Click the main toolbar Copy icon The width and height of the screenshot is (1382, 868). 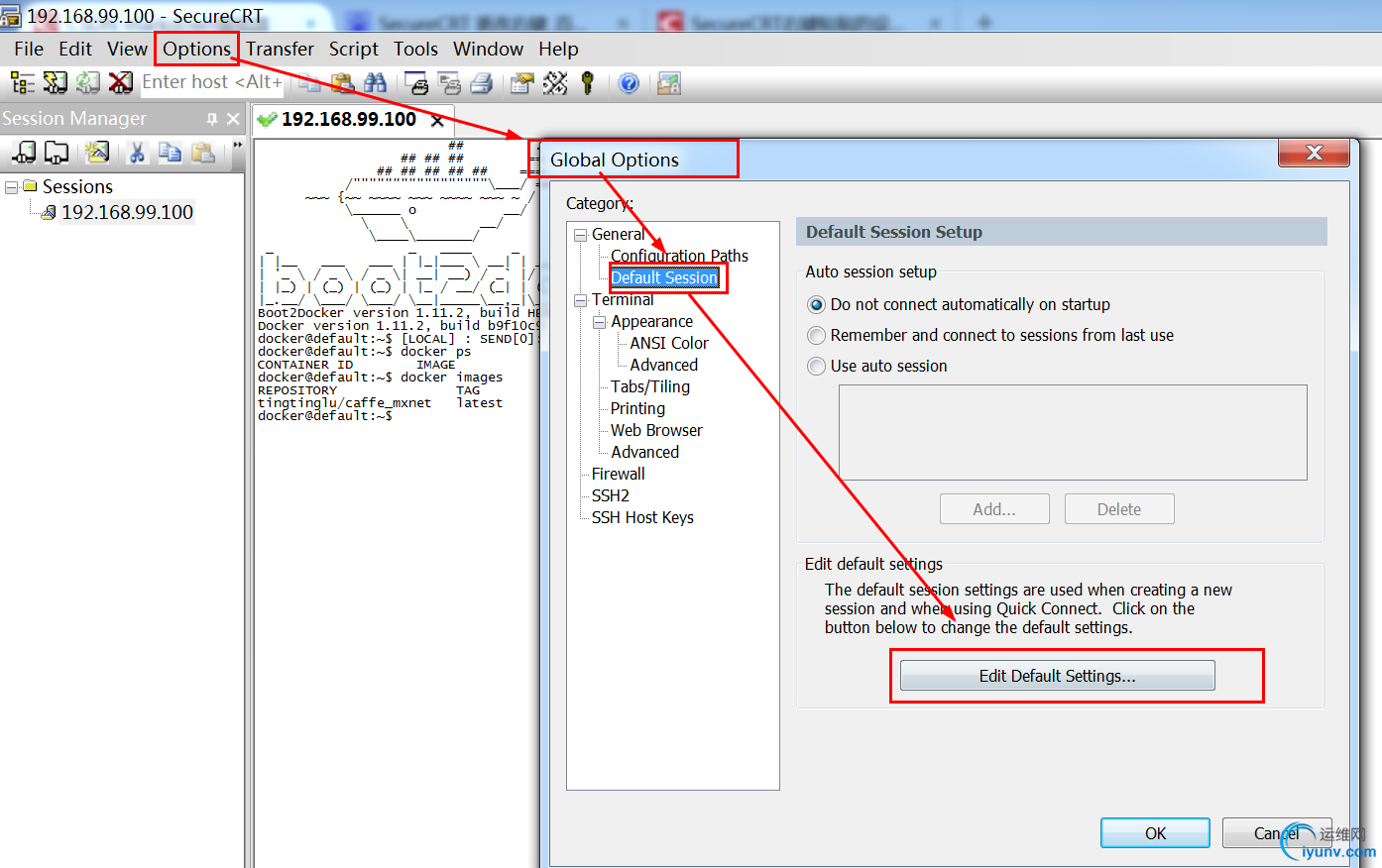(x=310, y=83)
